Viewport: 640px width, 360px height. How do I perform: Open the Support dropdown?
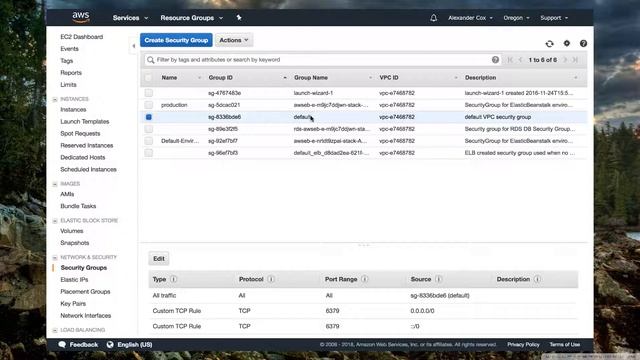pos(554,18)
